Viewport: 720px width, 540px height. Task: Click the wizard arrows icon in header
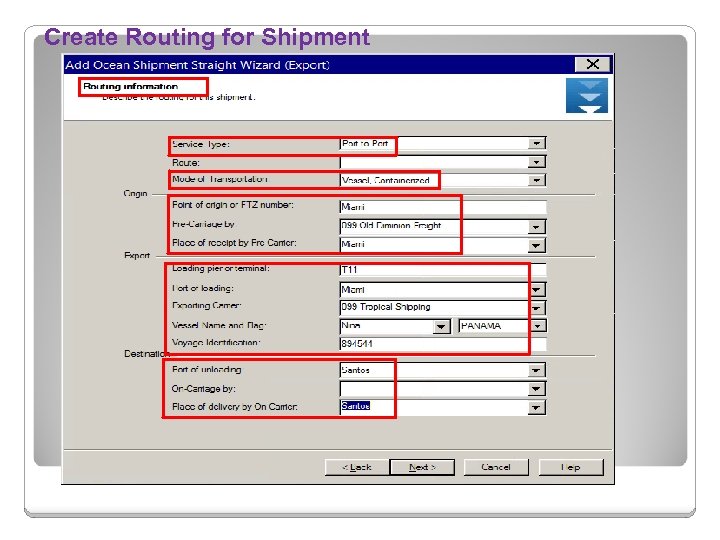(587, 96)
